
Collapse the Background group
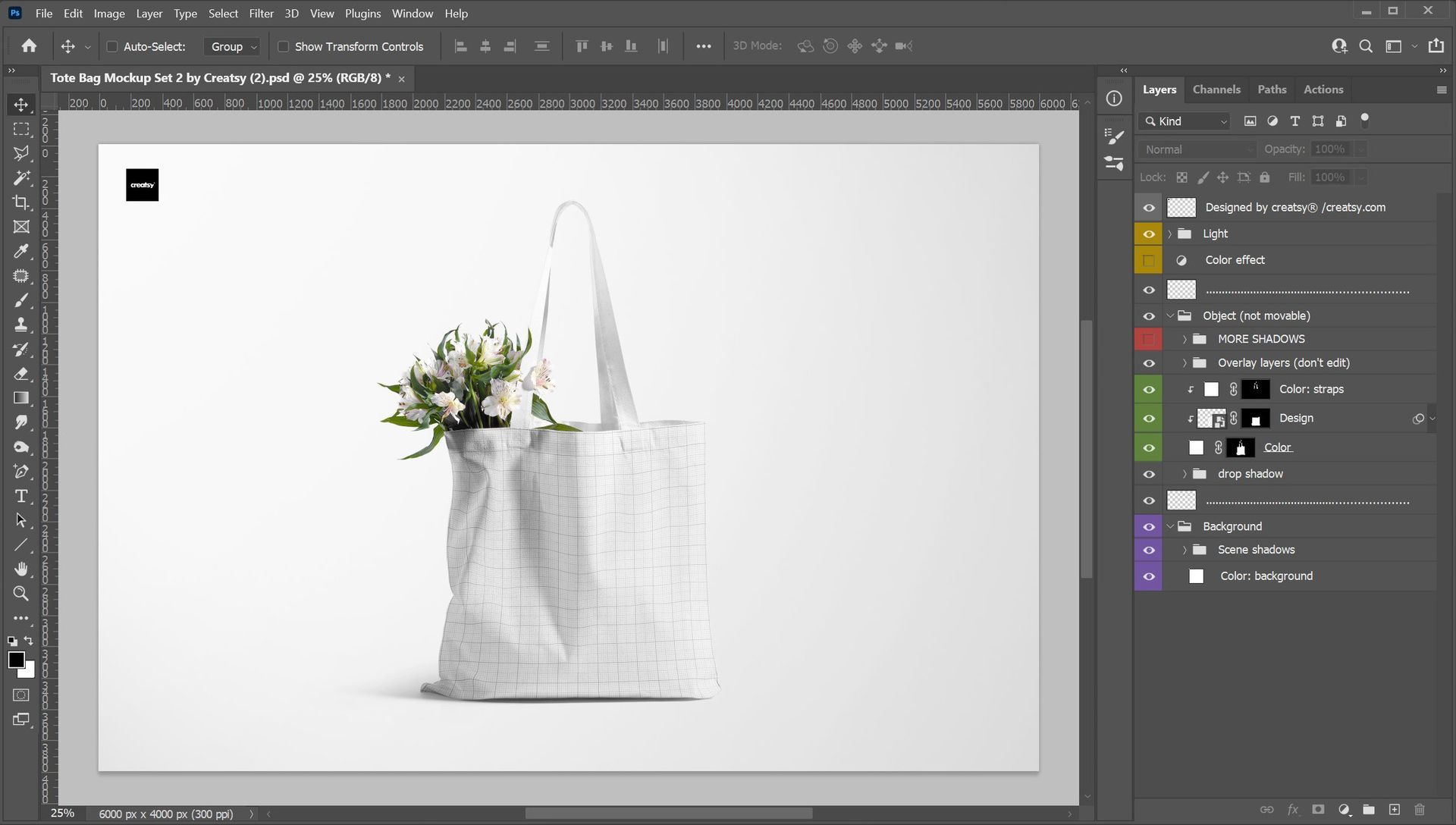1169,526
